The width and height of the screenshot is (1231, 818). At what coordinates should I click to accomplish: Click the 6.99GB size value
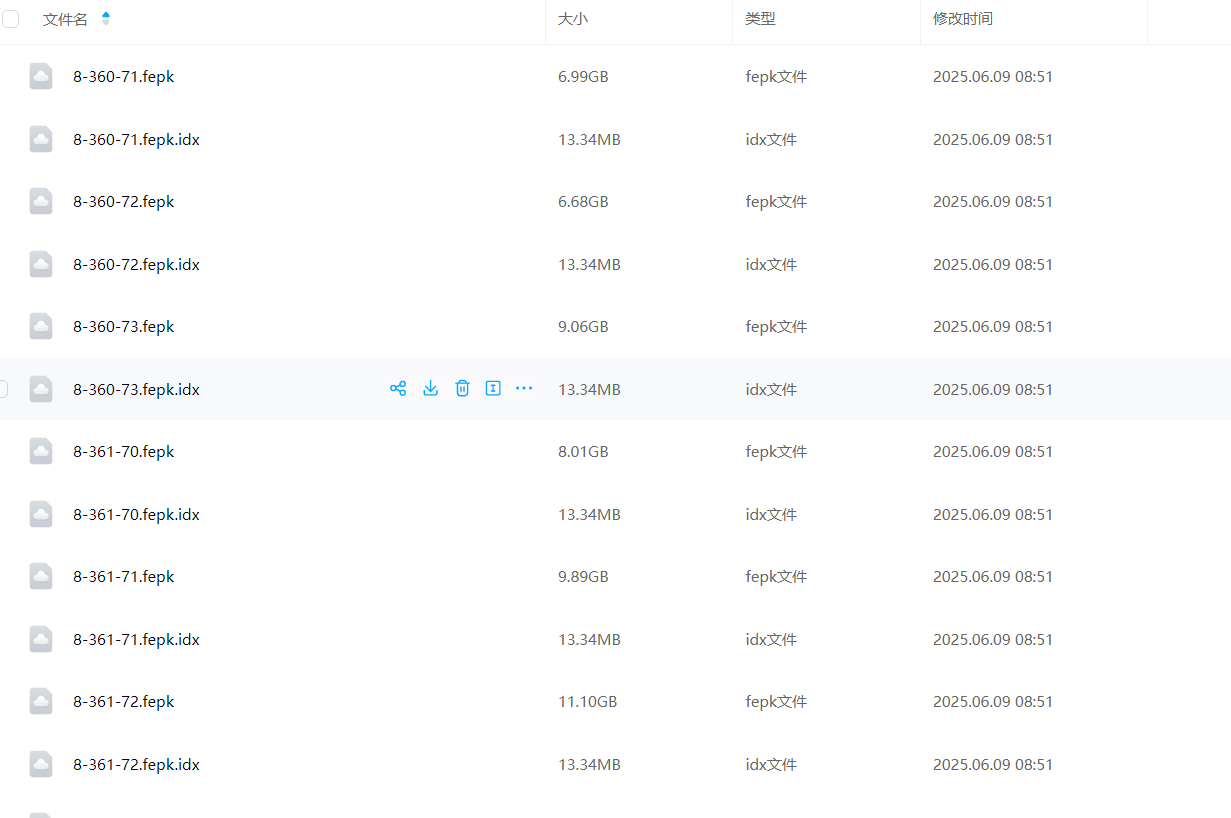click(583, 76)
